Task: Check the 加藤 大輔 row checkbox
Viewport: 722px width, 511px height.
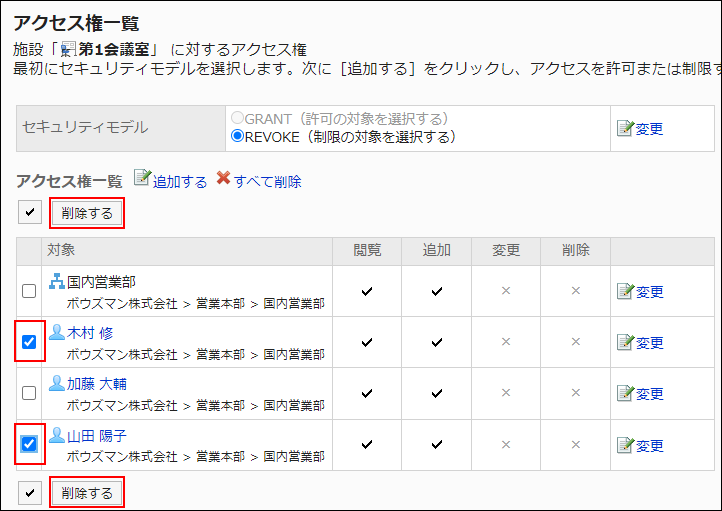Action: [x=29, y=393]
